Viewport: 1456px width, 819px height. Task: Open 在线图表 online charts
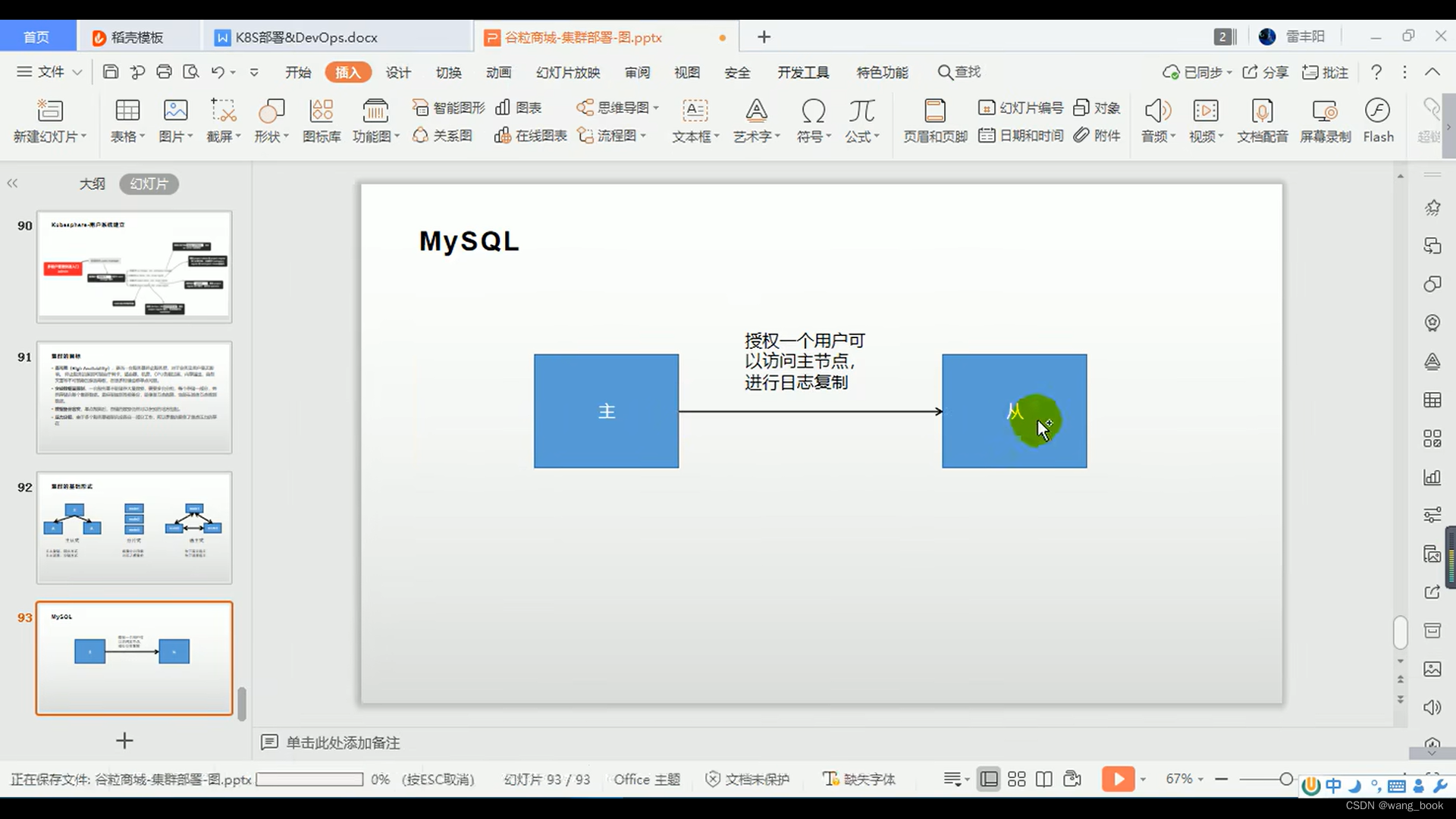tap(531, 136)
